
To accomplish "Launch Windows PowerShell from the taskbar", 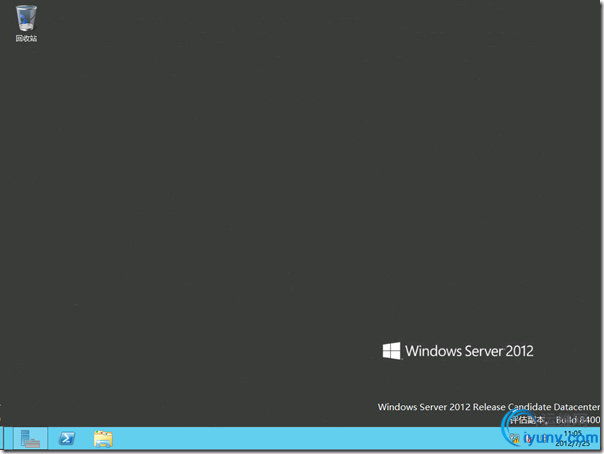I will pyautogui.click(x=67, y=438).
